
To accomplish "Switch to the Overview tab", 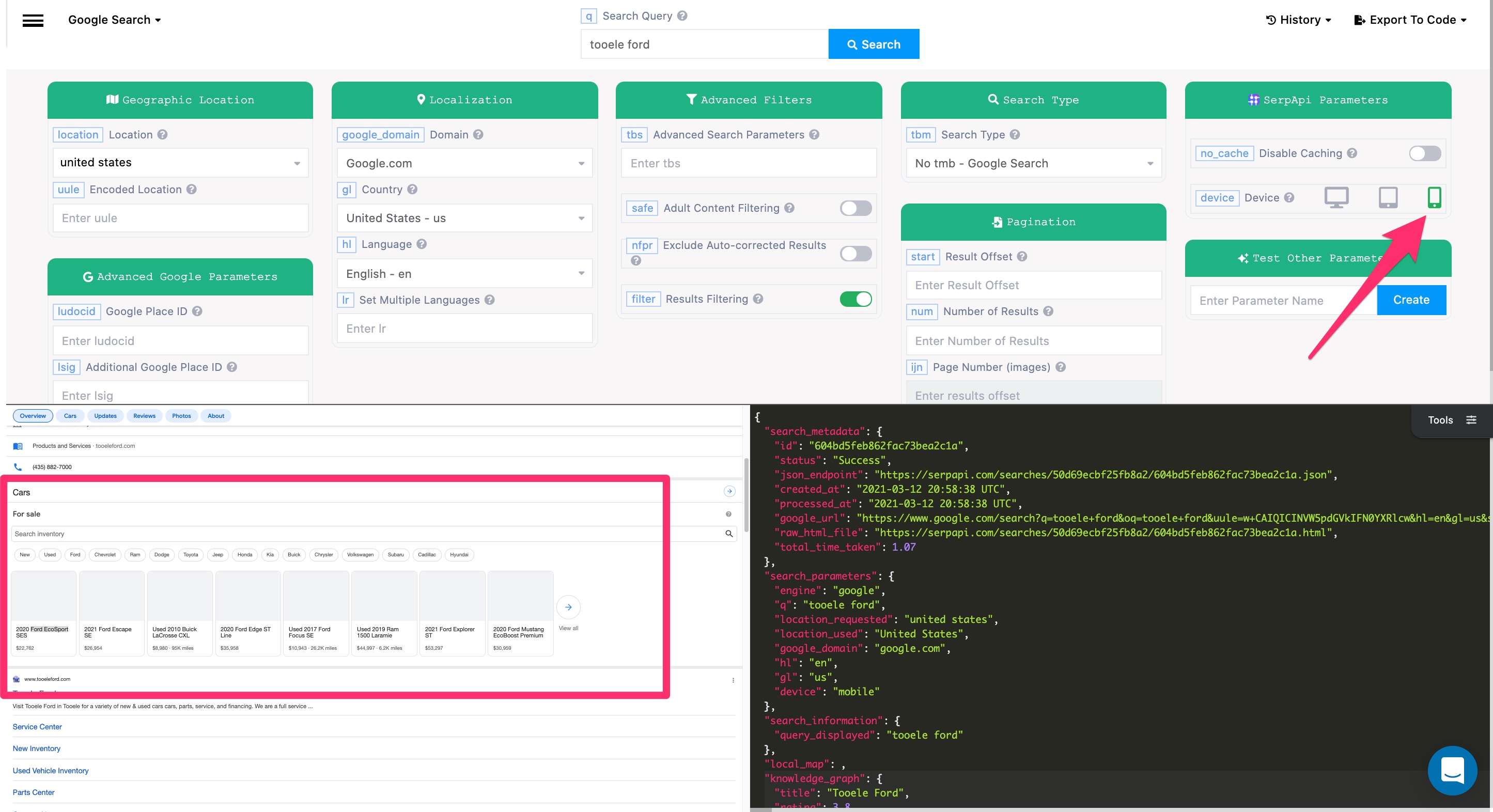I will pos(33,416).
